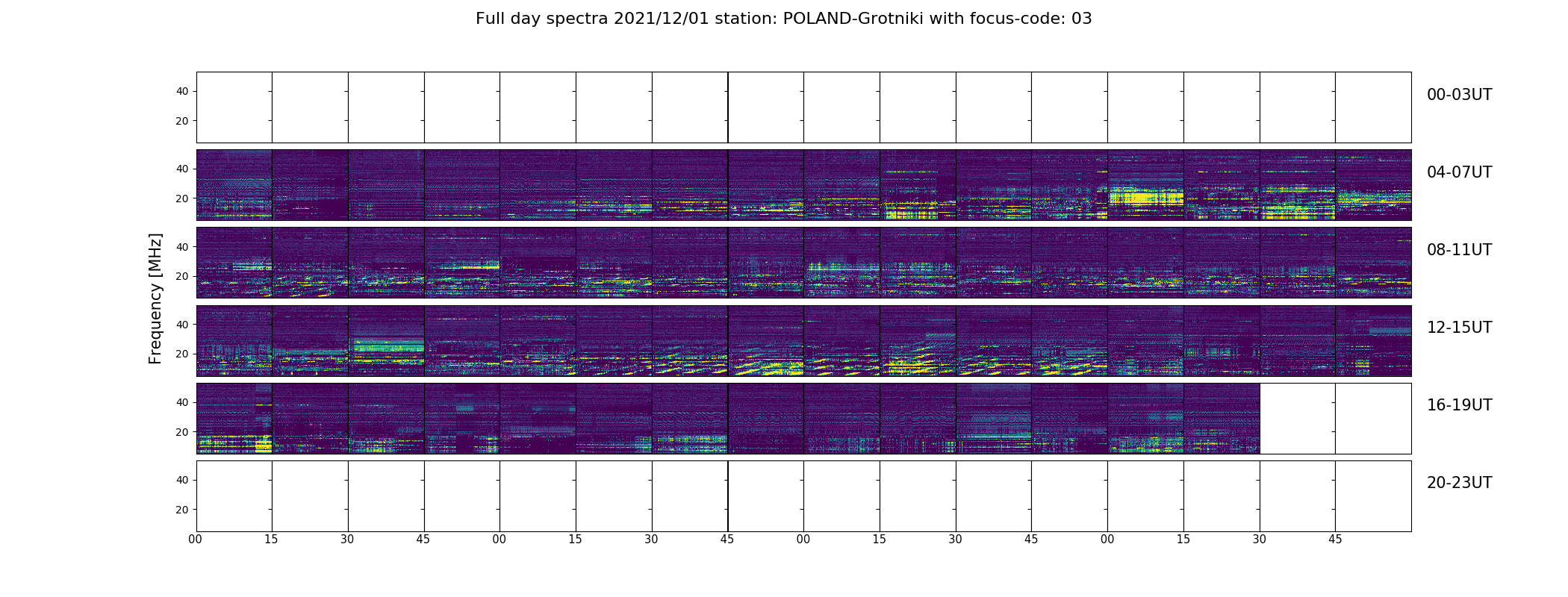Click the 20 MHz tick of 00-03UT row
Screen dimensions: 1568x597
182,121
